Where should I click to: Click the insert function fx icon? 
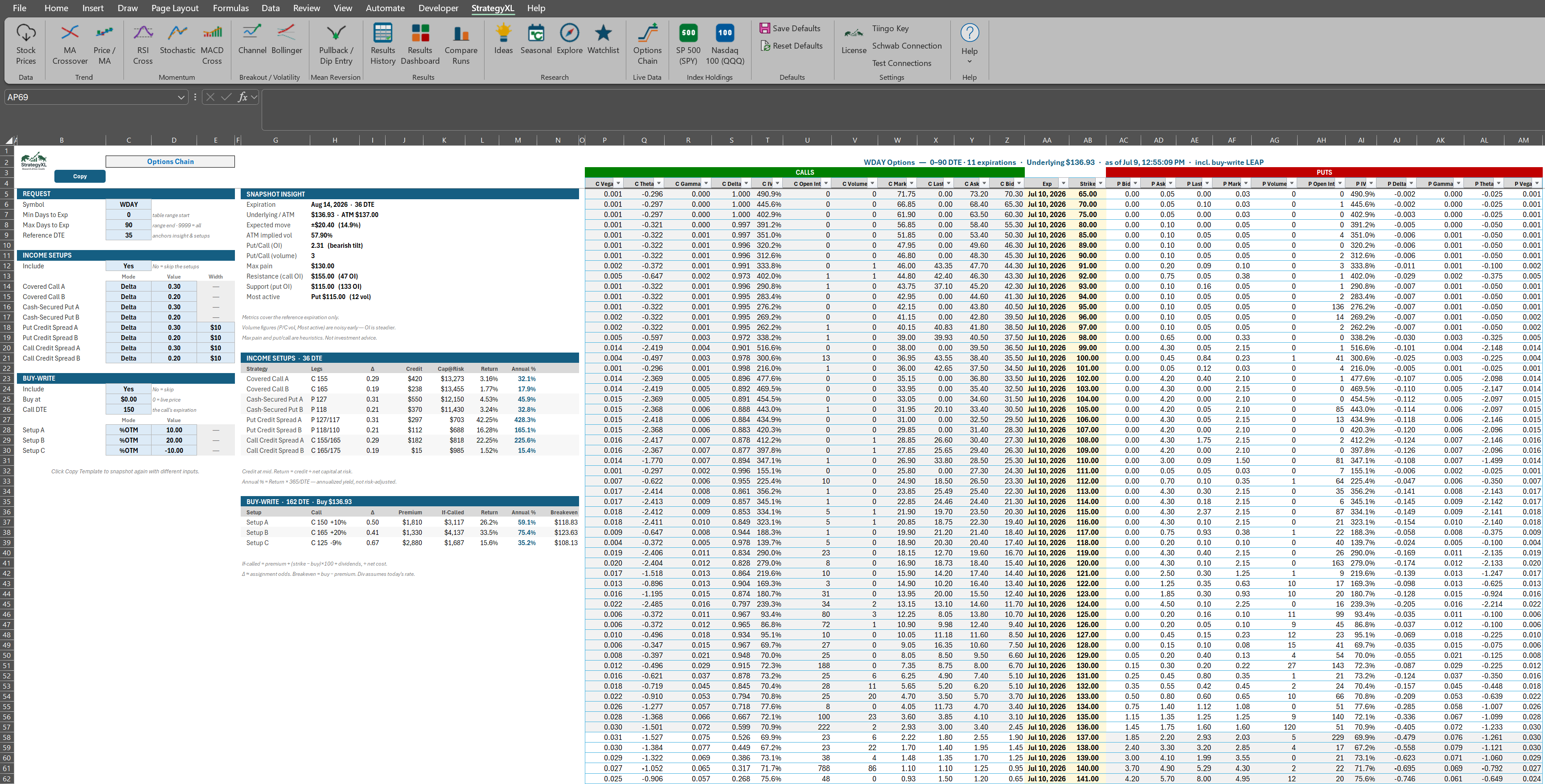(242, 97)
